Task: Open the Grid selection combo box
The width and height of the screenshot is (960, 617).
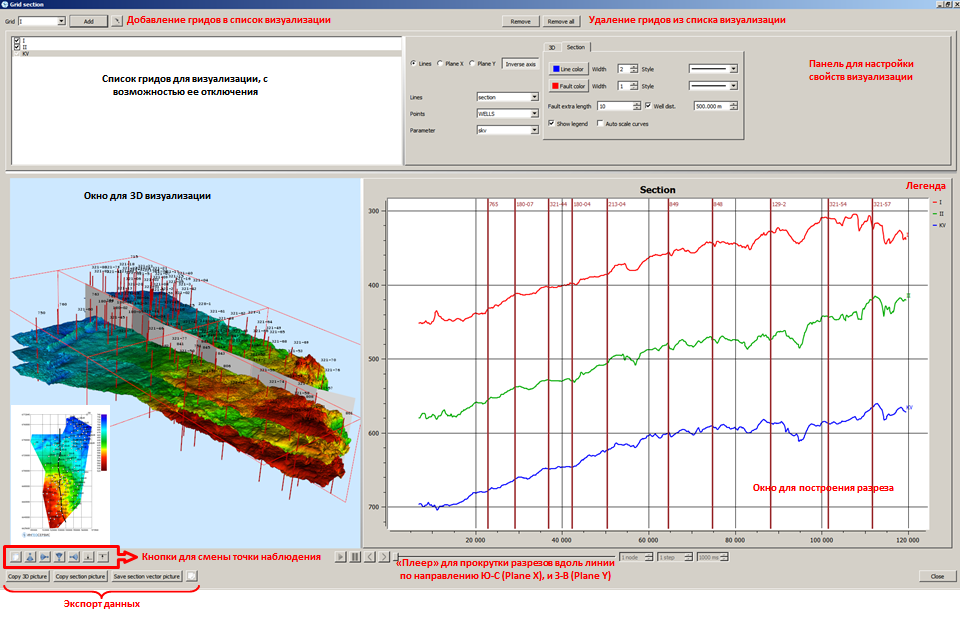Action: point(42,20)
